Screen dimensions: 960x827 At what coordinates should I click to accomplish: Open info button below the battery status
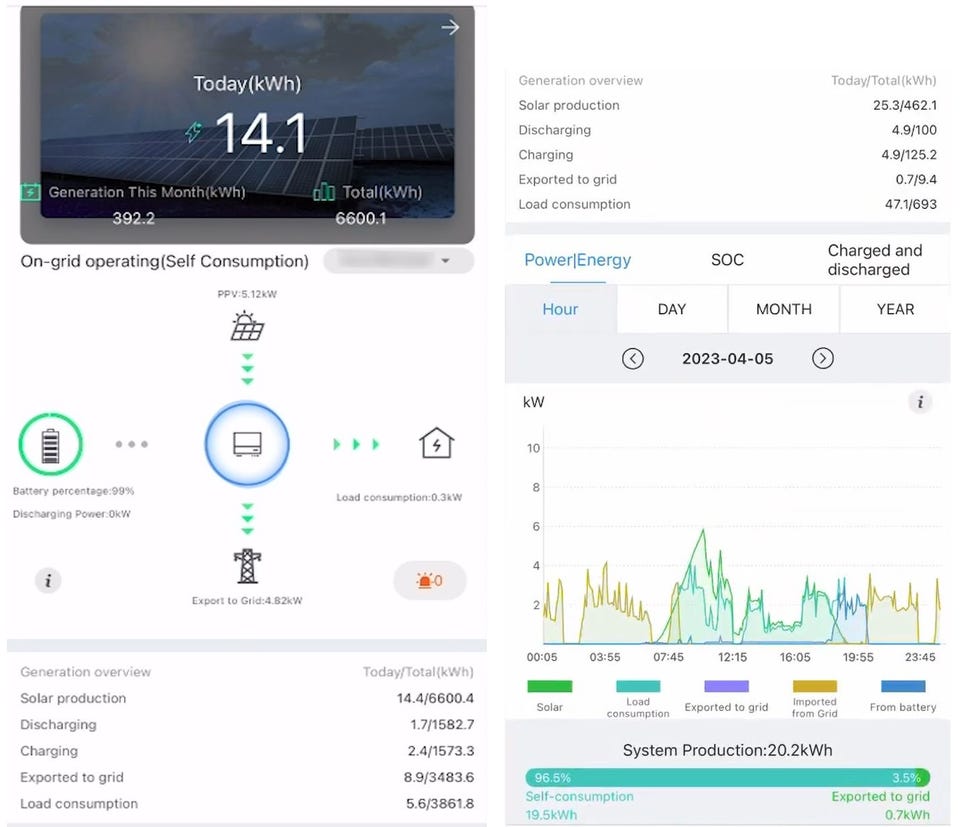pos(48,580)
